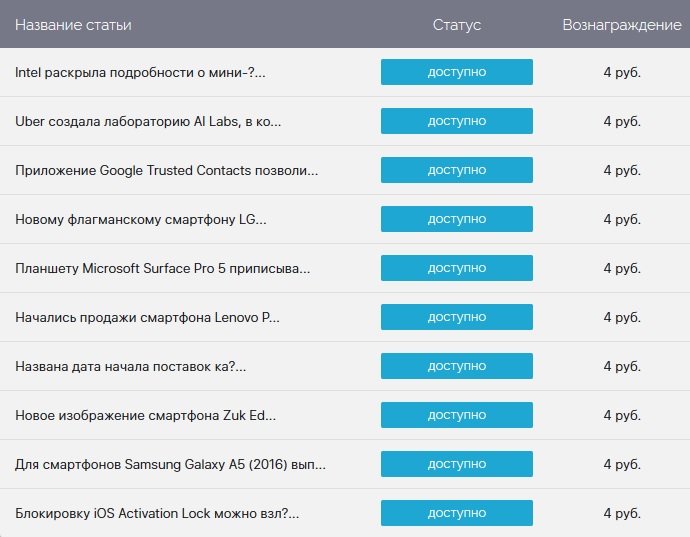The image size is (690, 537).
Task: Click the 'Вознаграждение' column header
Action: (622, 25)
